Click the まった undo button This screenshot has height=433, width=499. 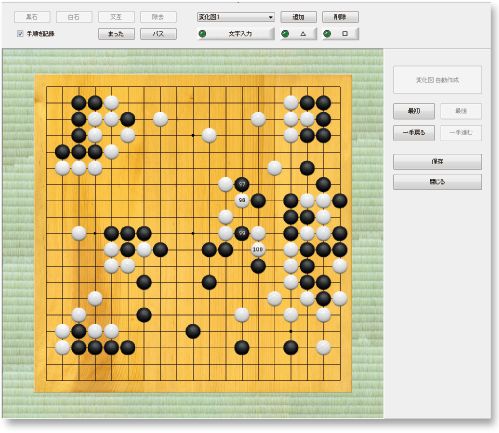[x=116, y=34]
